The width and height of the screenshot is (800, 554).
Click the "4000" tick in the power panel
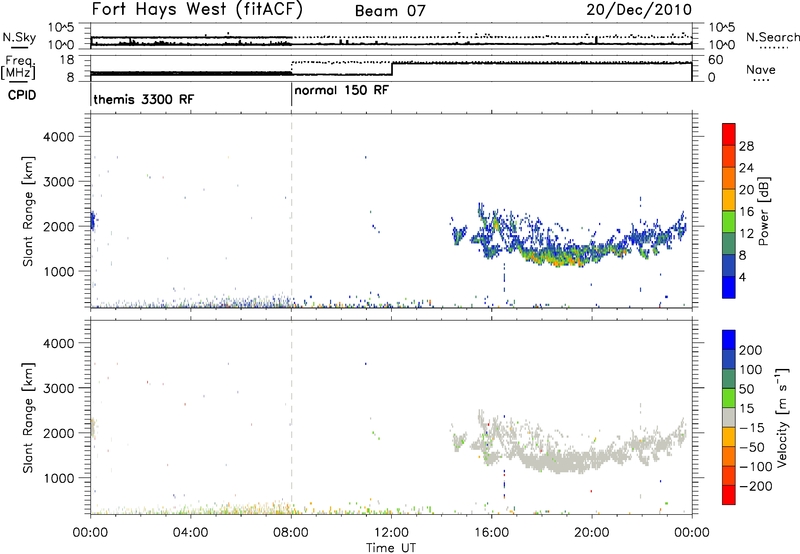pyautogui.click(x=59, y=137)
